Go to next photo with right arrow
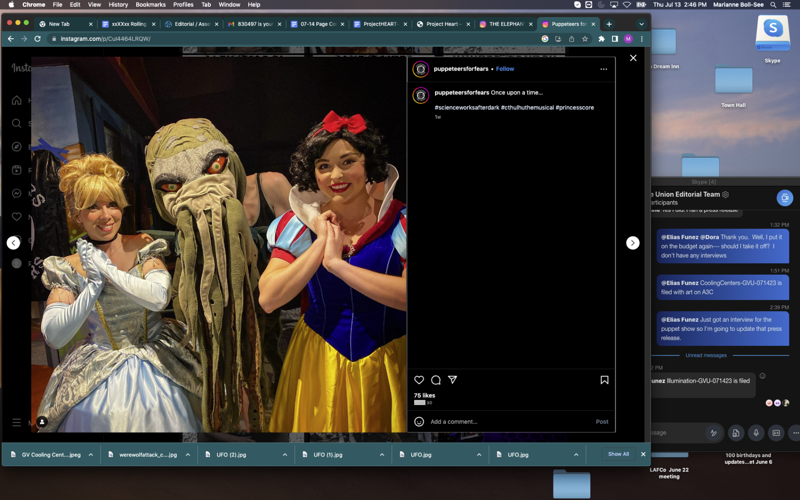This screenshot has width=800, height=500. [632, 243]
